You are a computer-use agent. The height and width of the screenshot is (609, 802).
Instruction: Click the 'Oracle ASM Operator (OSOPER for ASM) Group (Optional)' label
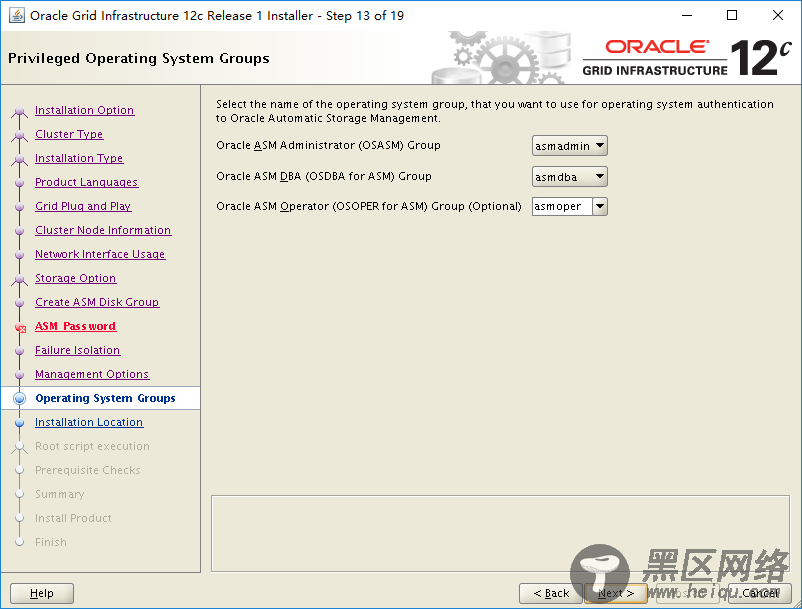[x=369, y=207]
